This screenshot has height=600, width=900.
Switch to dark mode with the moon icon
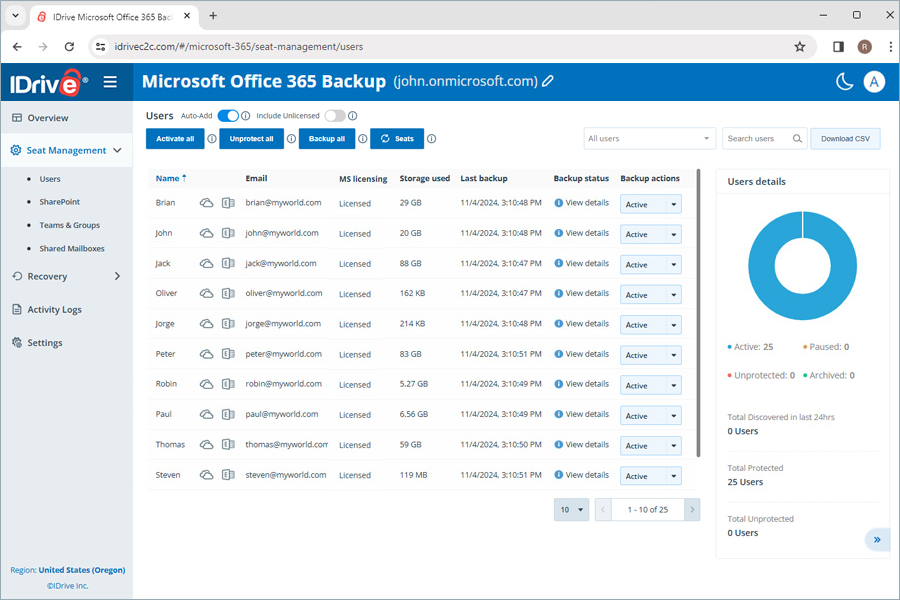pyautogui.click(x=843, y=80)
